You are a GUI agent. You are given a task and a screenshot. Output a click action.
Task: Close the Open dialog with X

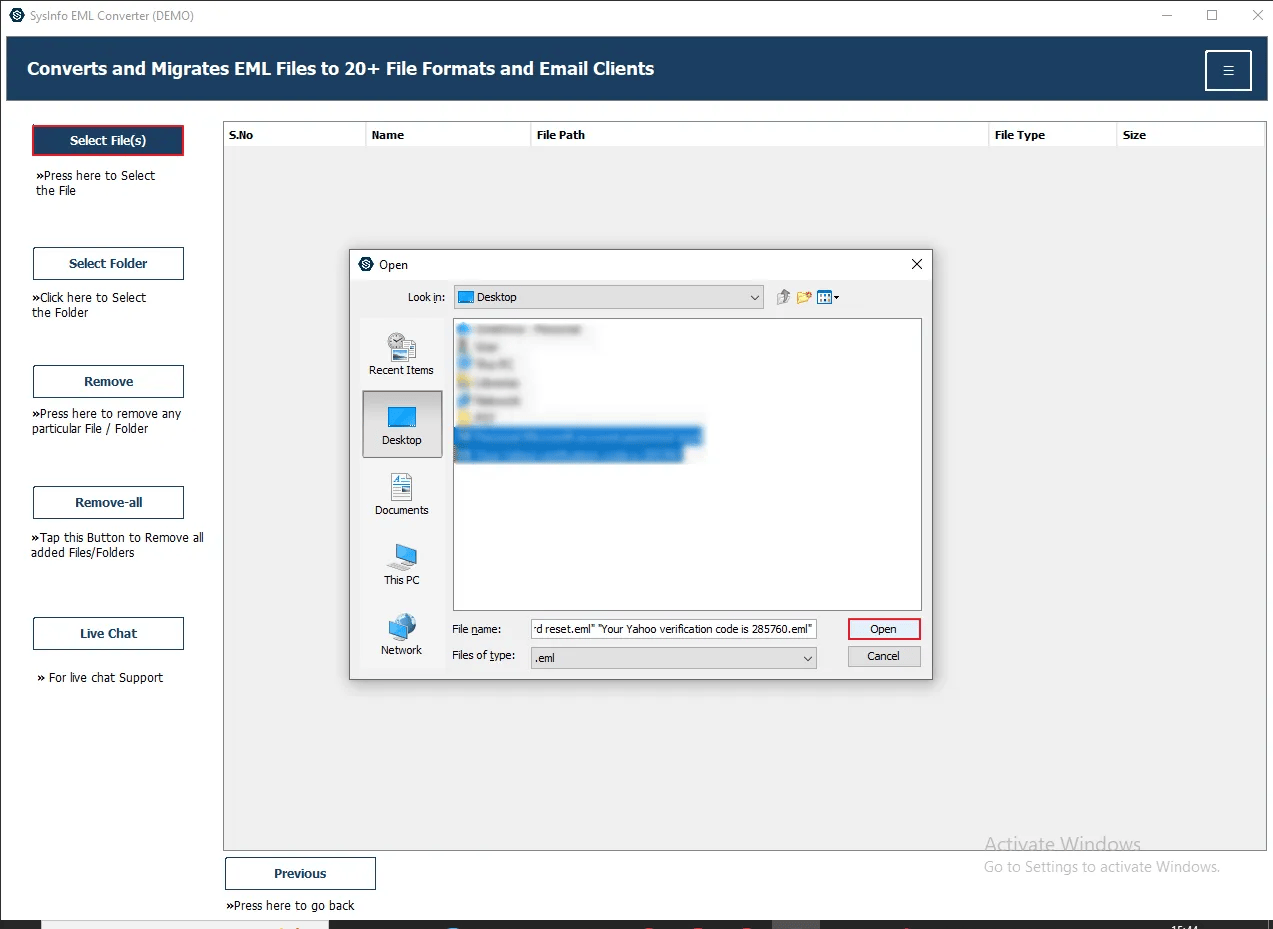pos(917,264)
